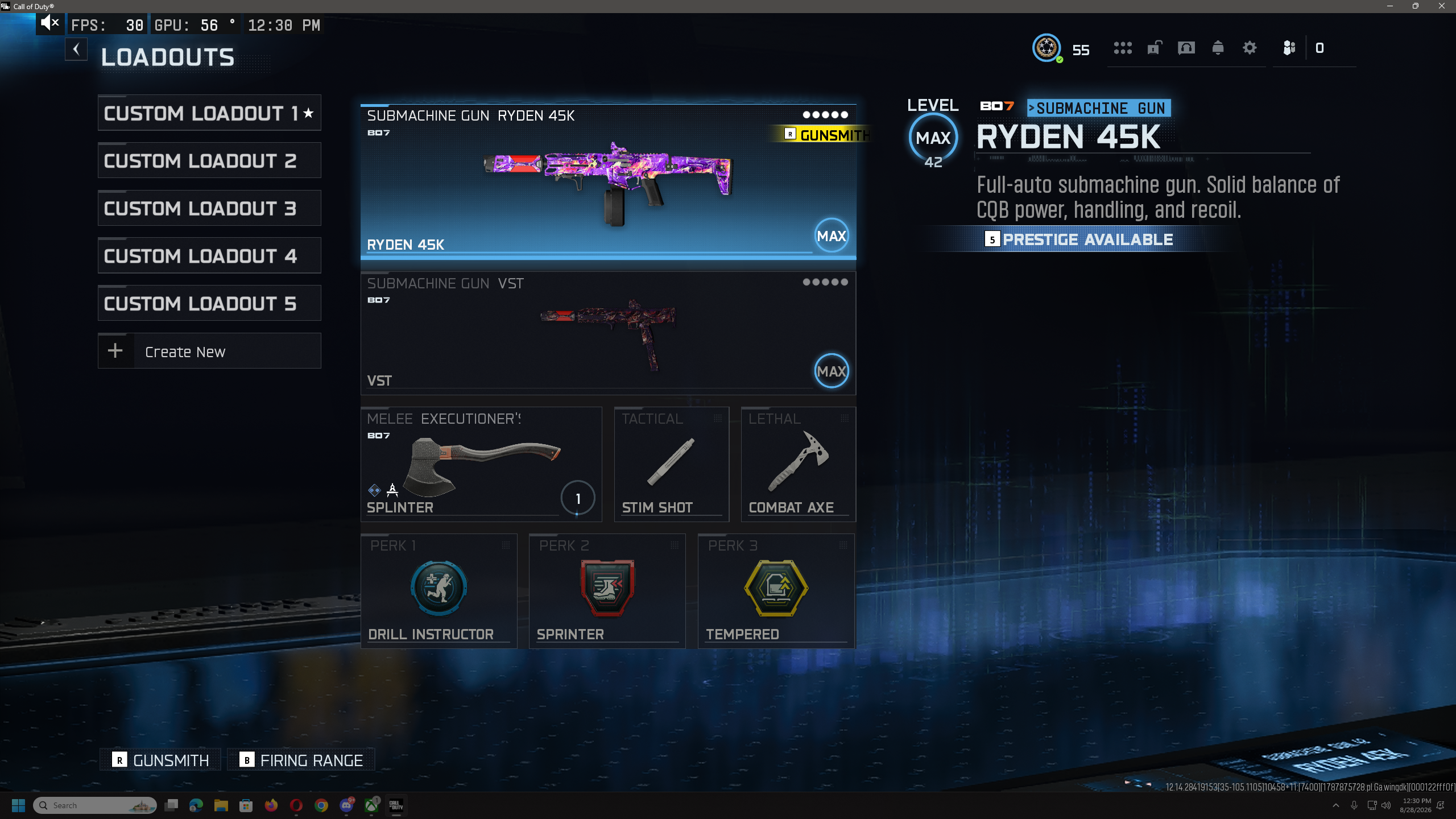This screenshot has width=1456, height=819.
Task: Click the weapon level MAX circle in details
Action: pyautogui.click(x=933, y=138)
